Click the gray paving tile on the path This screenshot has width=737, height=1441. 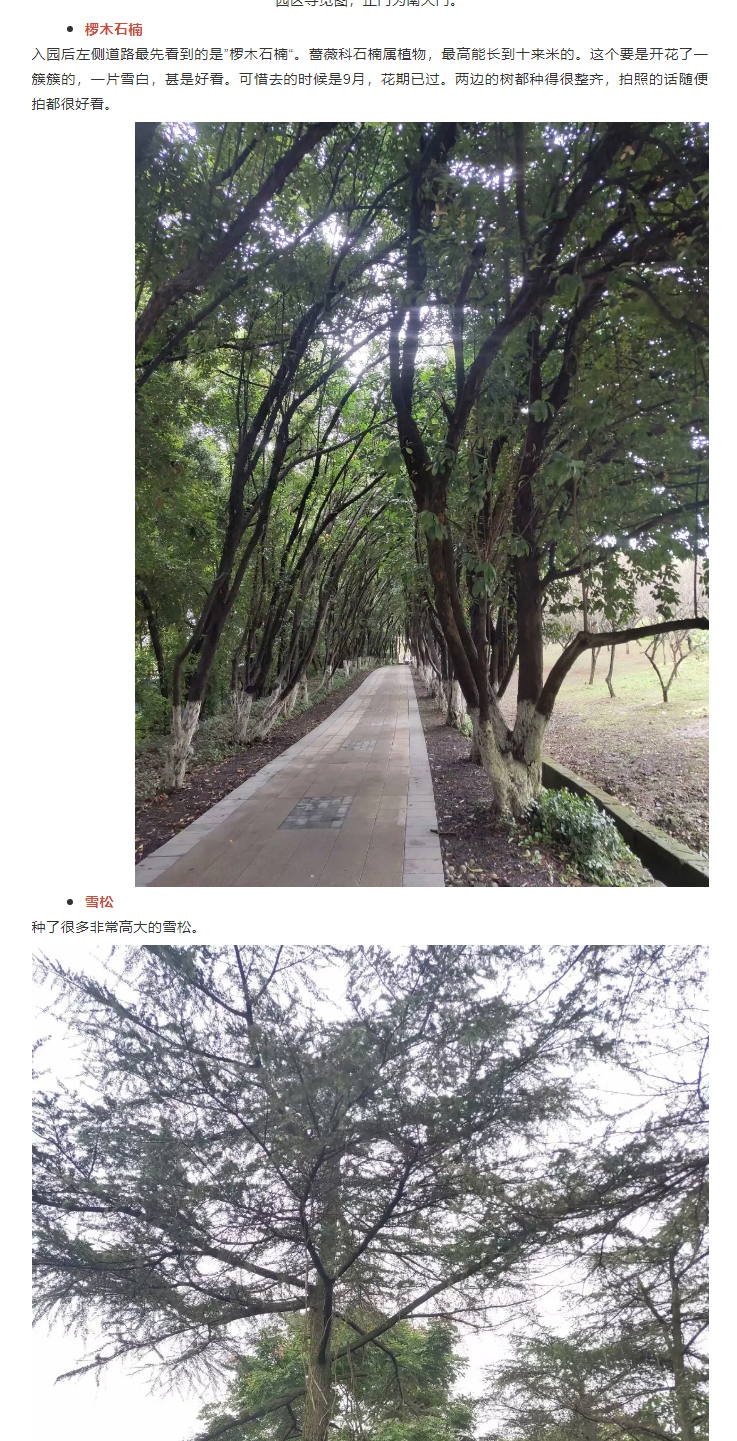click(316, 812)
